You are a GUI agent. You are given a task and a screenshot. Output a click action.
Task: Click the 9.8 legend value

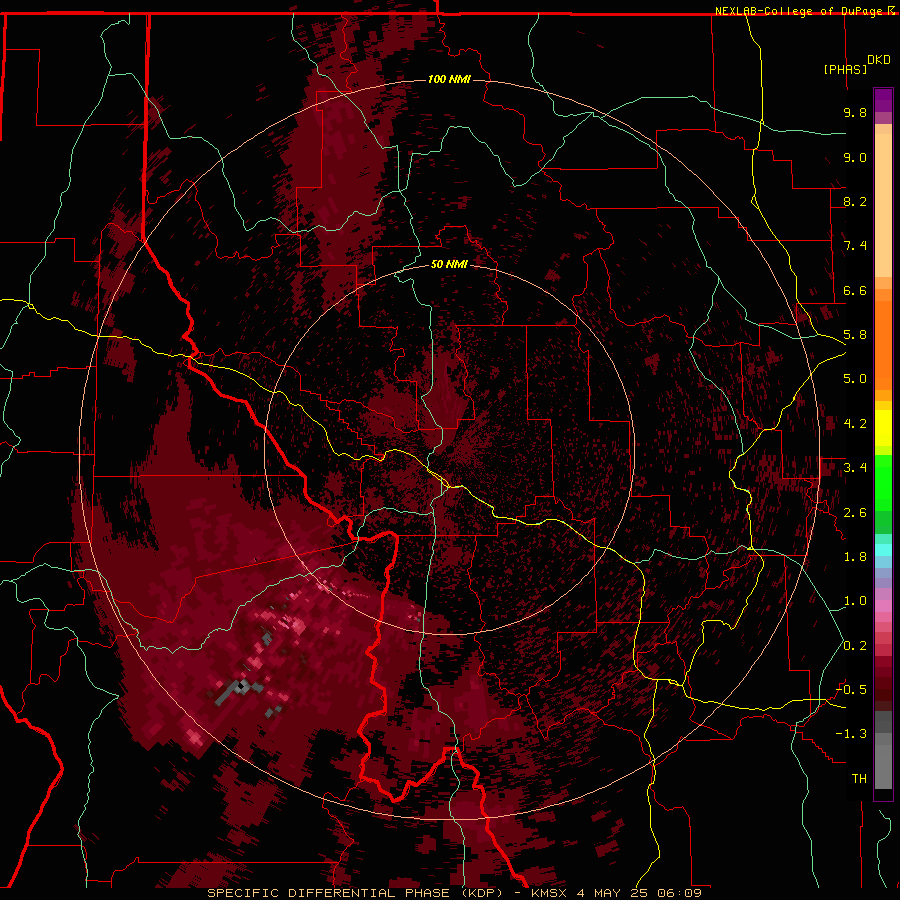tap(855, 112)
